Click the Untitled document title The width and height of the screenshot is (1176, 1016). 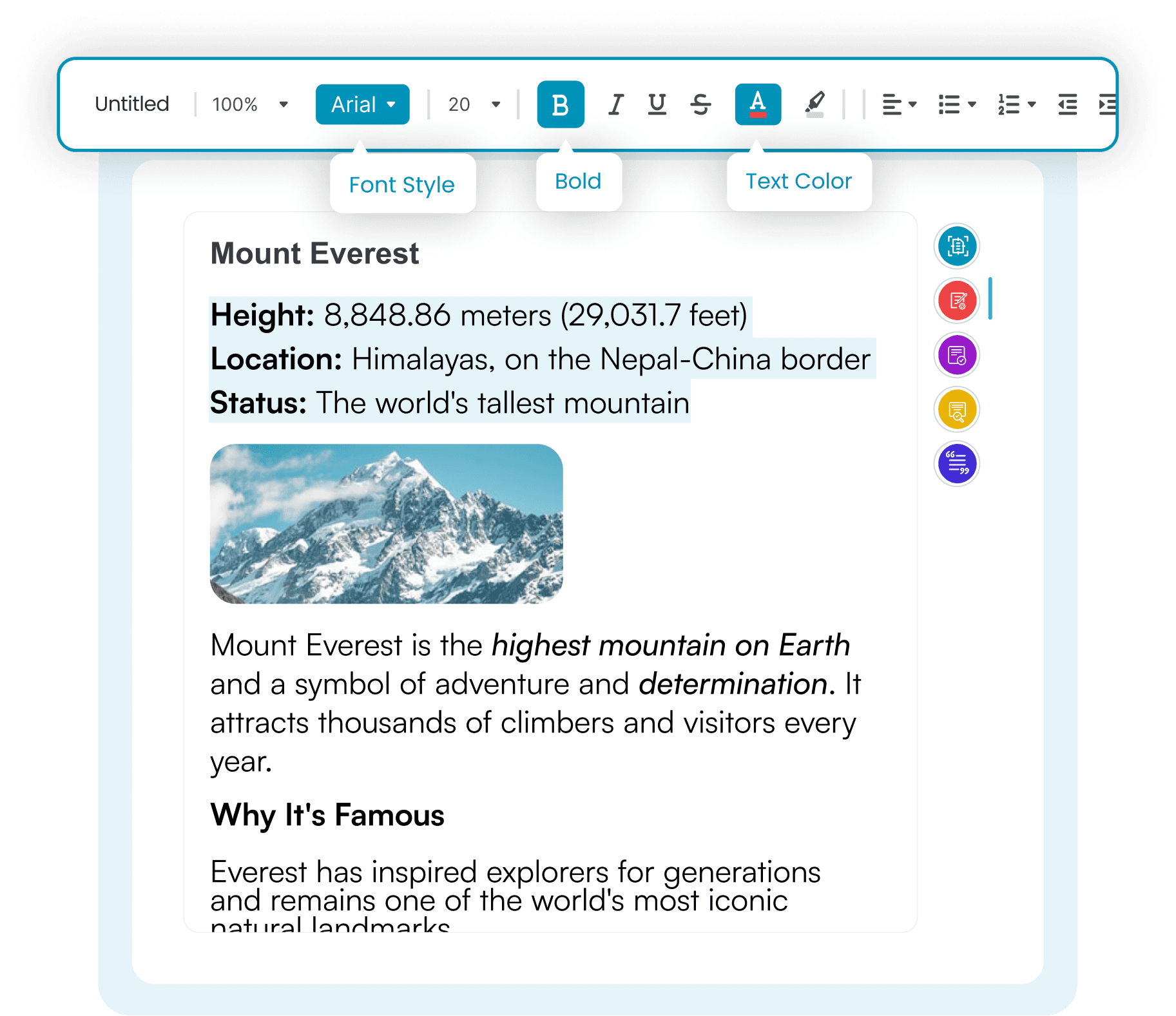[132, 104]
